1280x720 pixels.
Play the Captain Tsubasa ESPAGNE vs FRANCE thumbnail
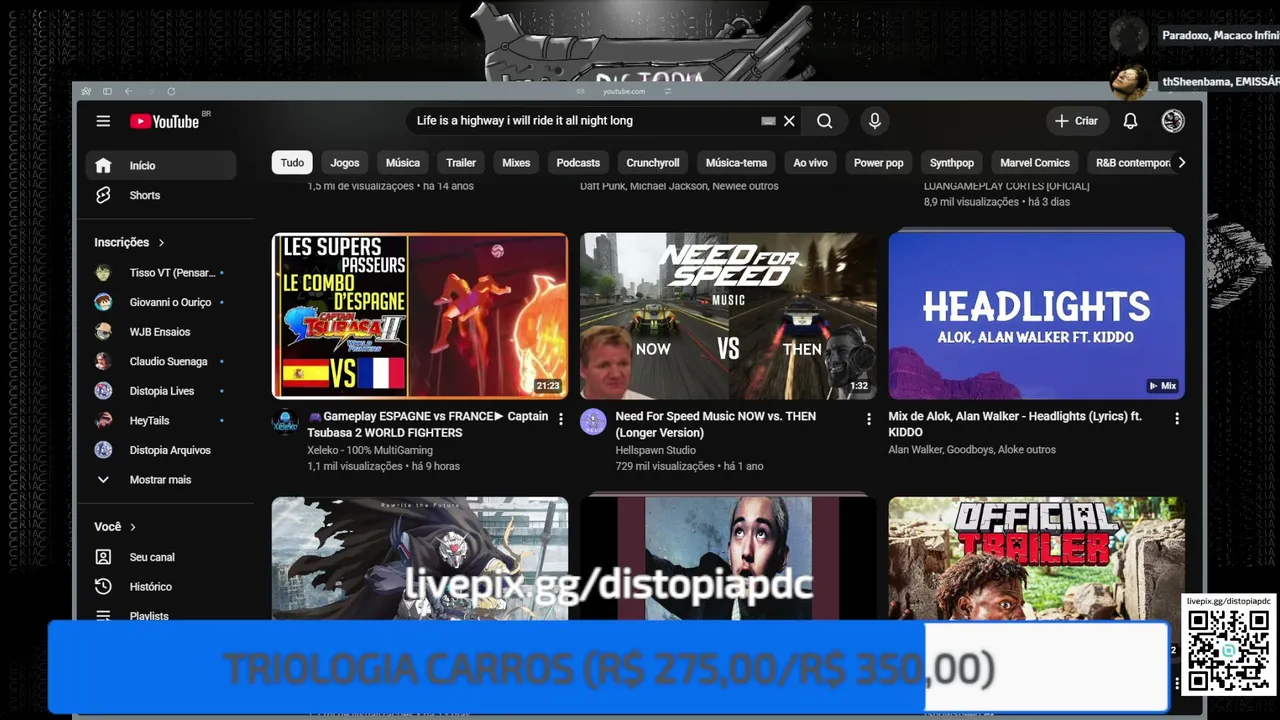(x=420, y=316)
